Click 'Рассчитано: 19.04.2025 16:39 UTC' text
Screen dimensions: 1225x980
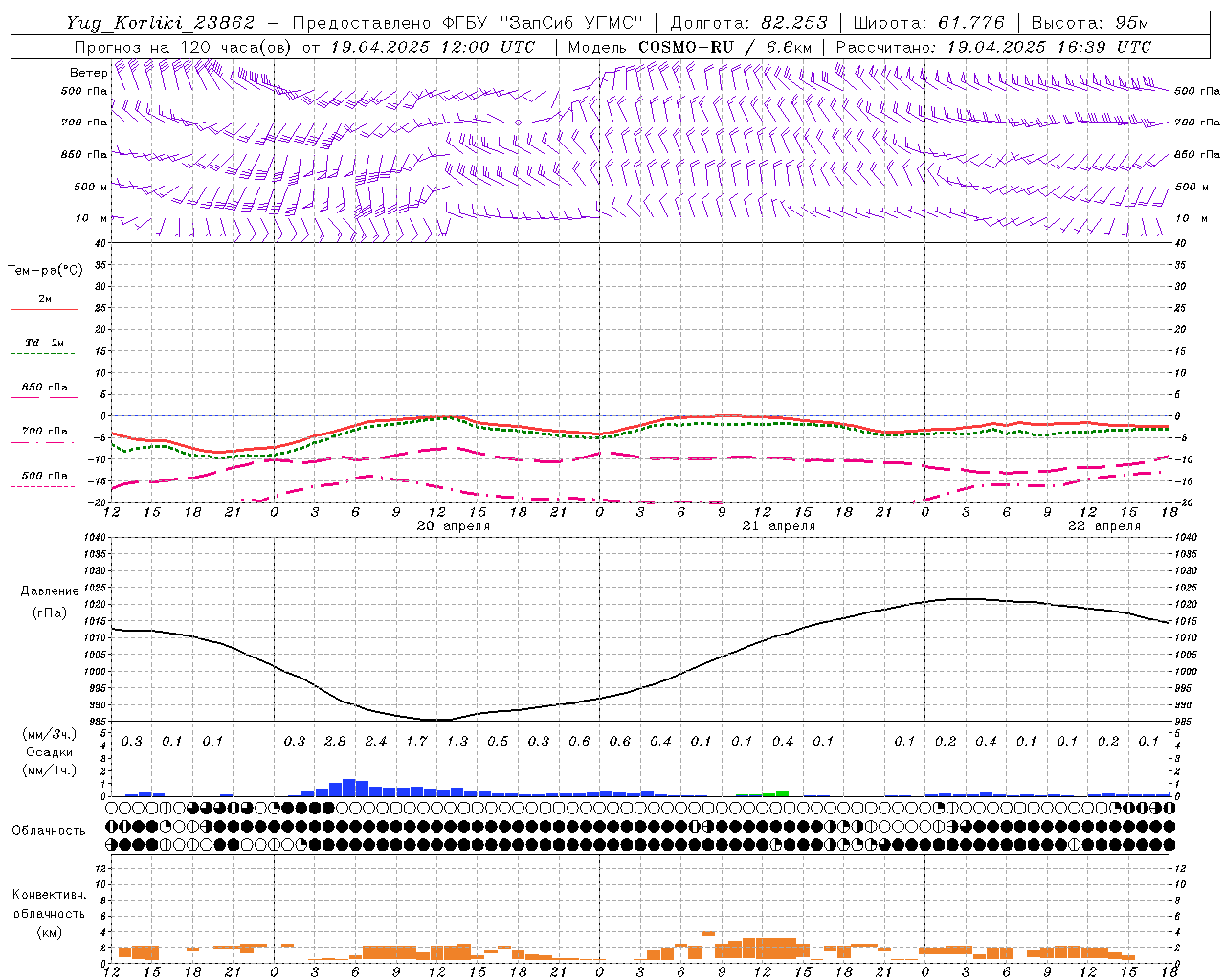[993, 47]
